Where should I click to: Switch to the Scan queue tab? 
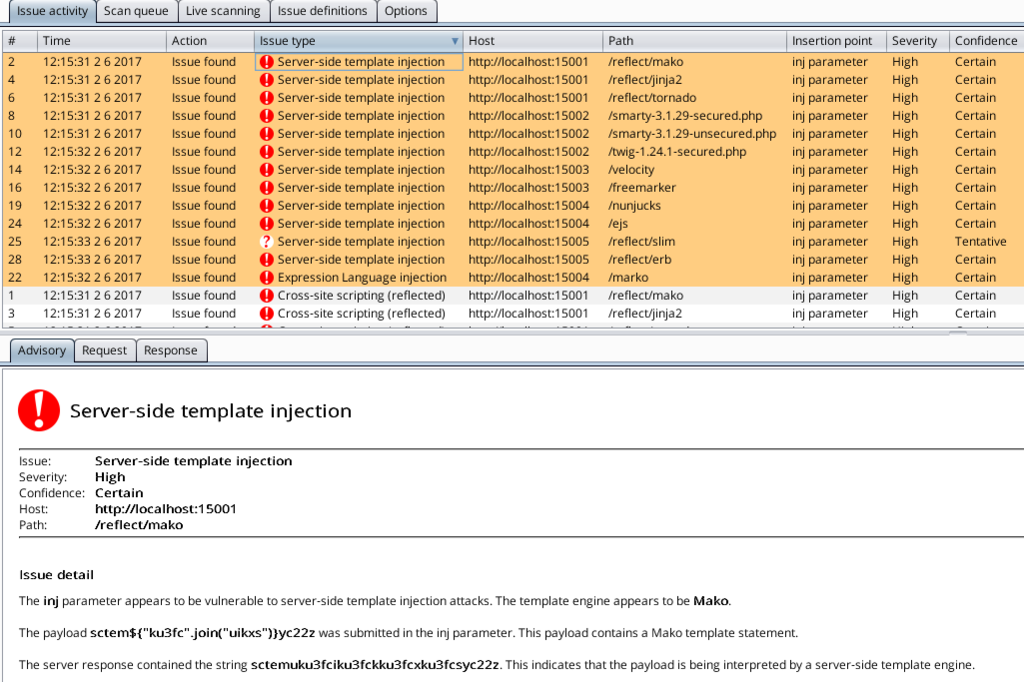coord(137,11)
